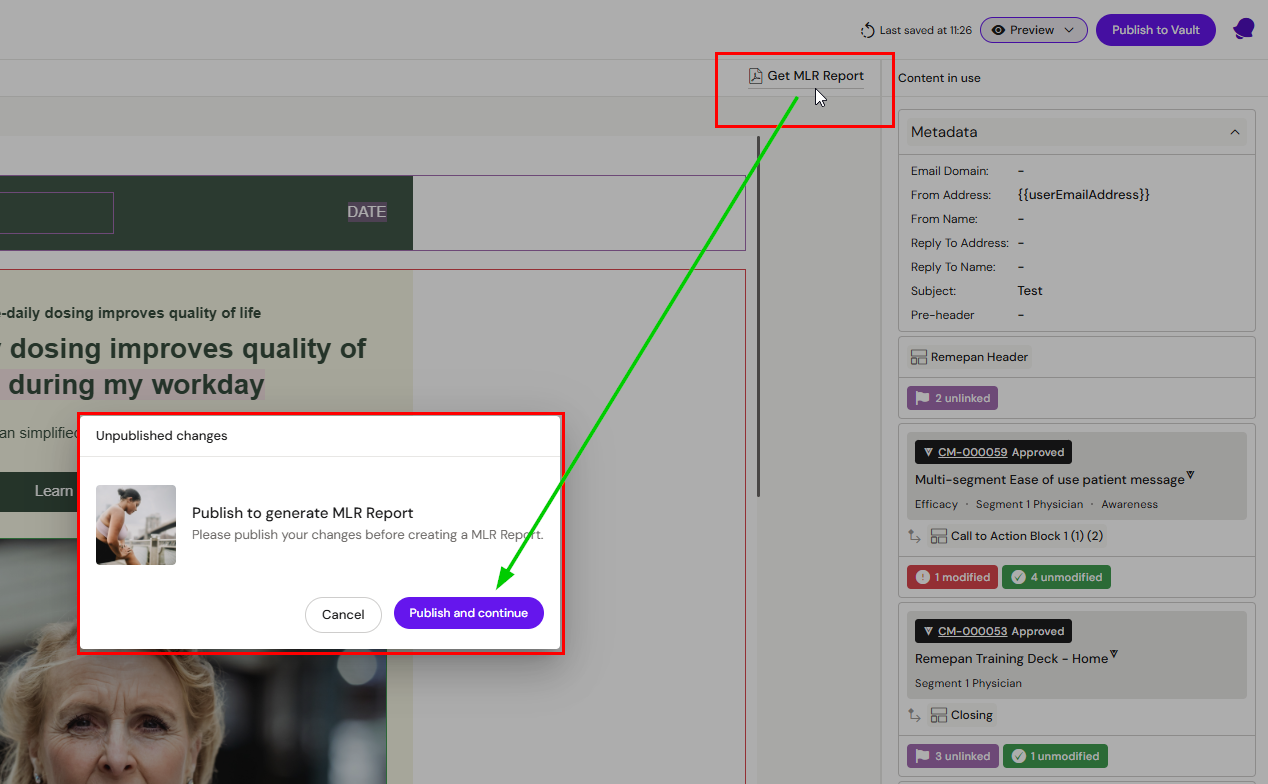Click the woman thumbnail in the dialog

136,525
